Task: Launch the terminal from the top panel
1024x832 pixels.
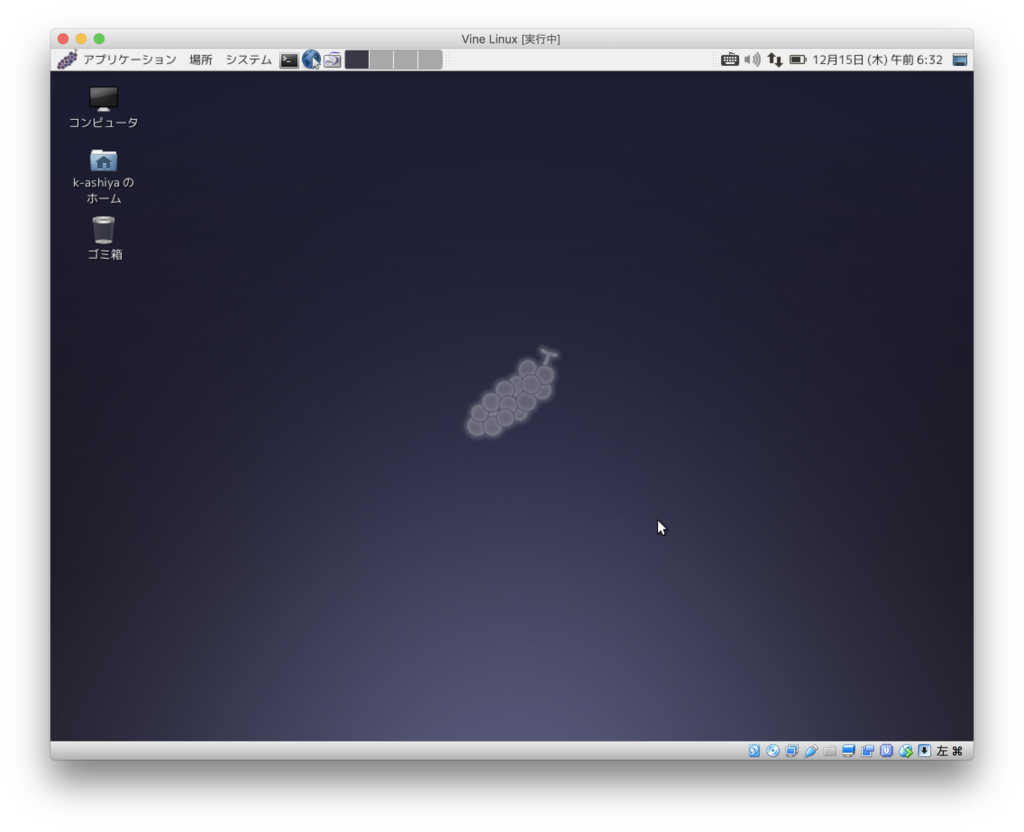Action: [x=289, y=60]
